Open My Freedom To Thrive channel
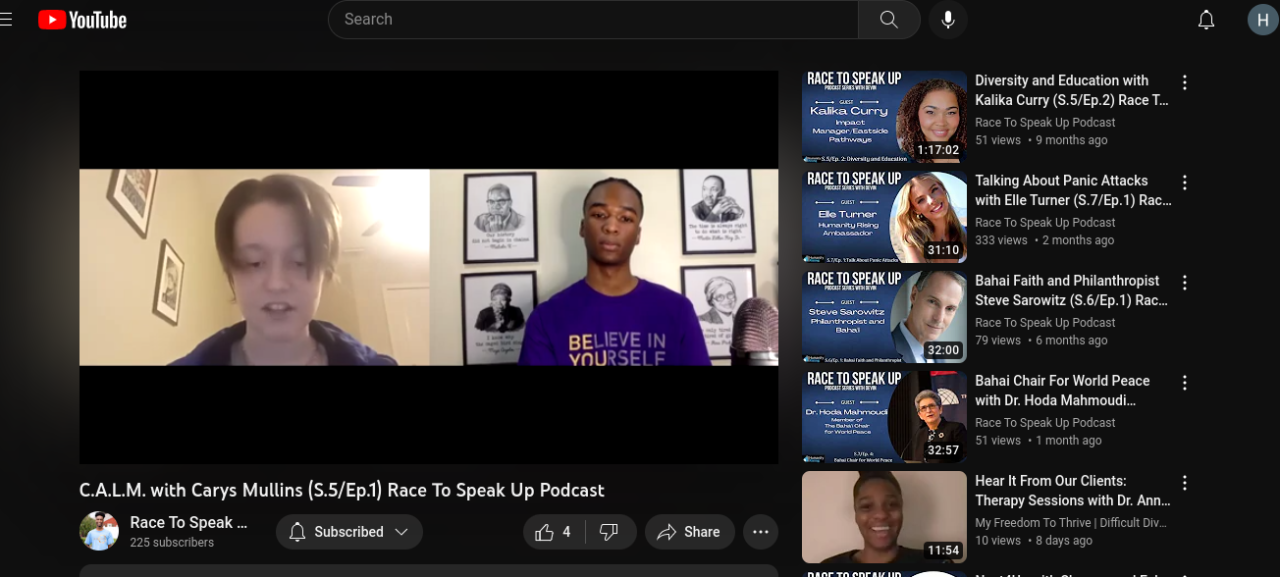1280x577 pixels. (x=1071, y=522)
